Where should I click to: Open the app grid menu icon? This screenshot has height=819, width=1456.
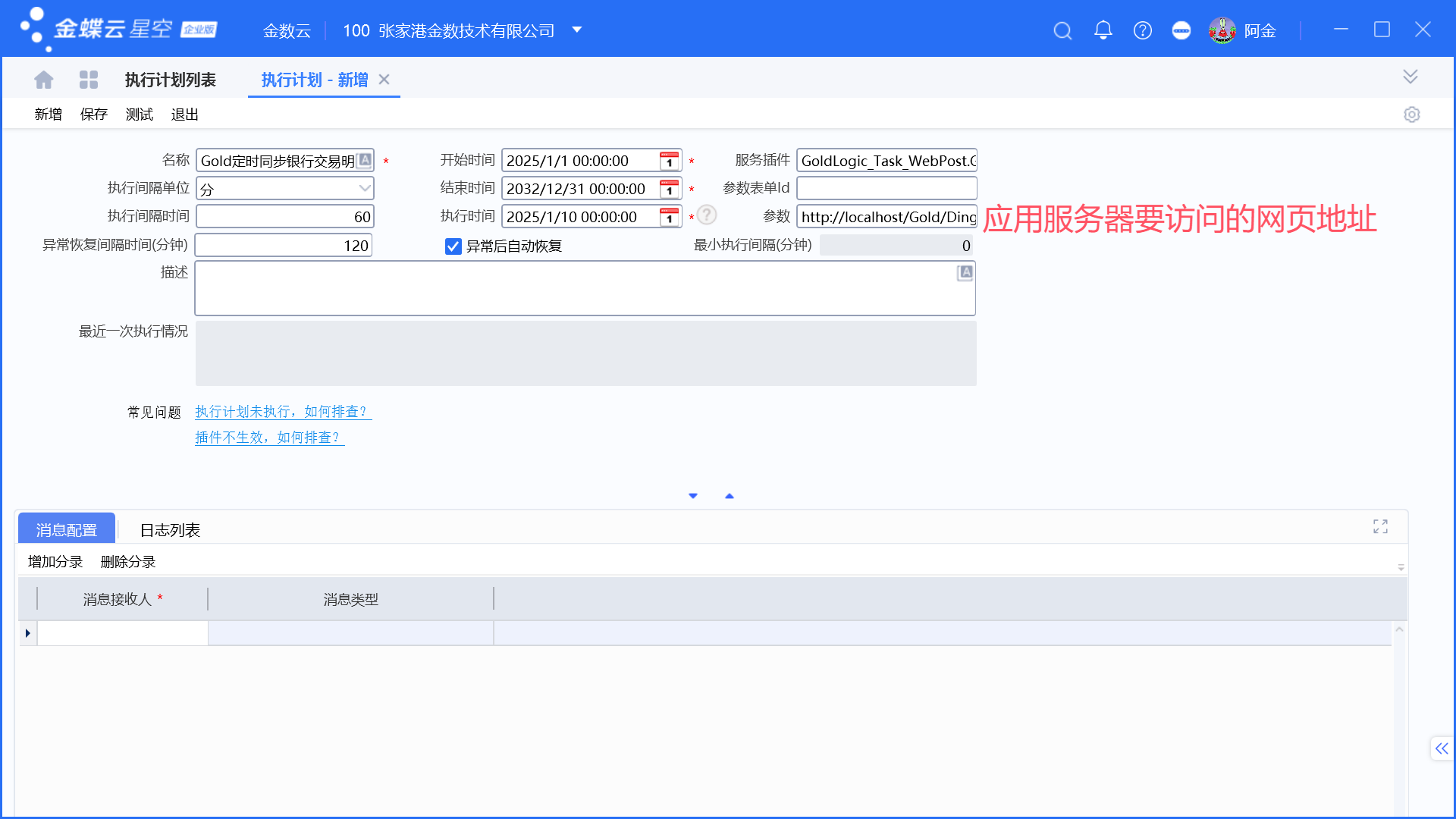point(89,80)
